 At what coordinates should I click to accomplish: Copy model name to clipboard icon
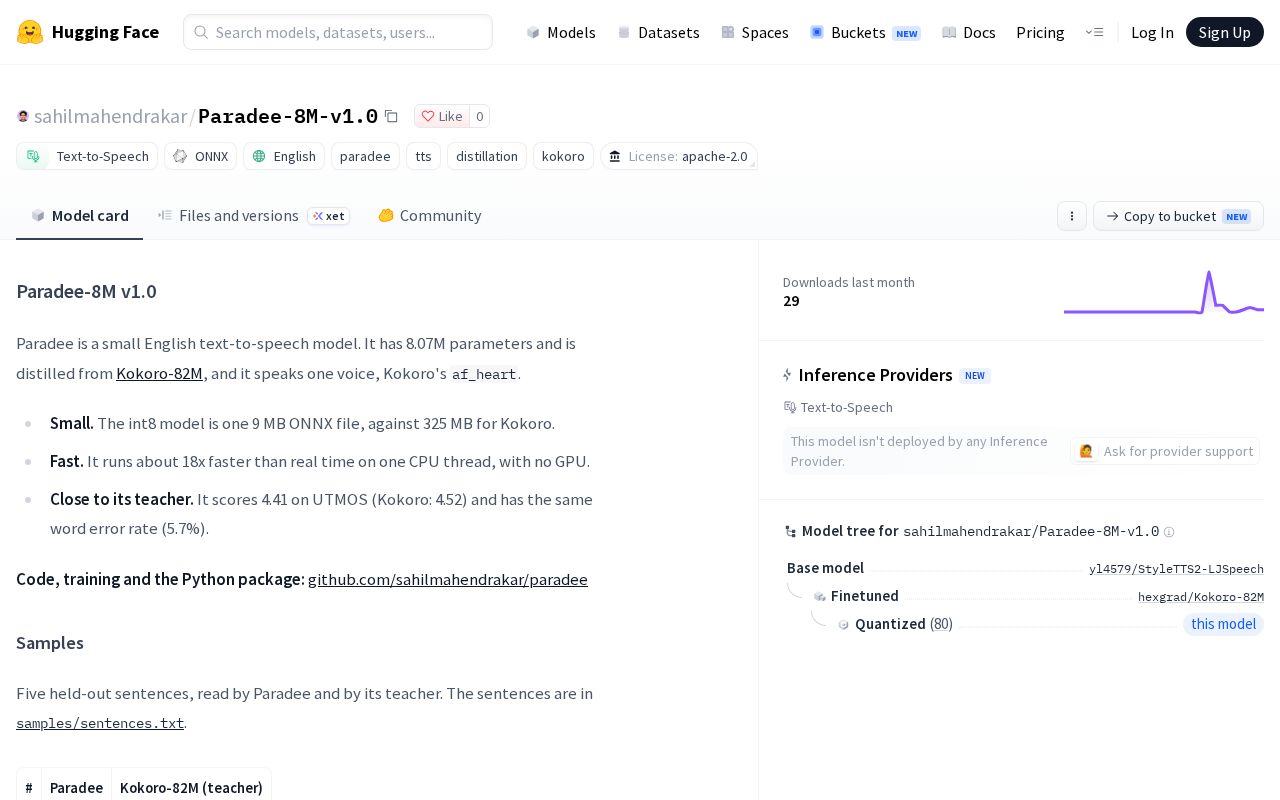391,116
